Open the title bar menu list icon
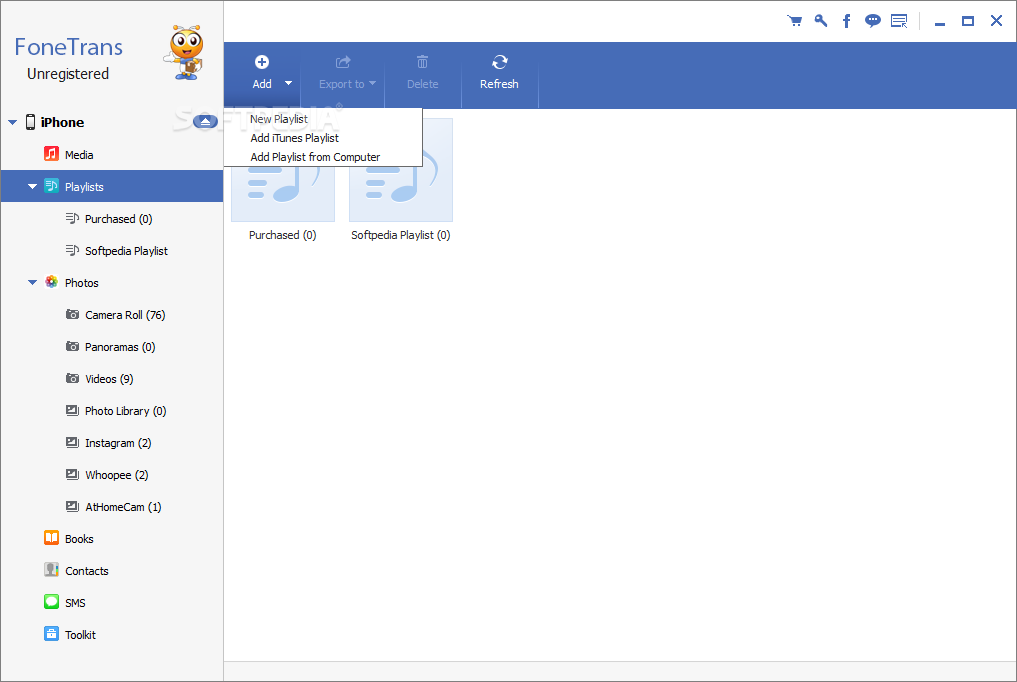The width and height of the screenshot is (1017, 682). [899, 21]
